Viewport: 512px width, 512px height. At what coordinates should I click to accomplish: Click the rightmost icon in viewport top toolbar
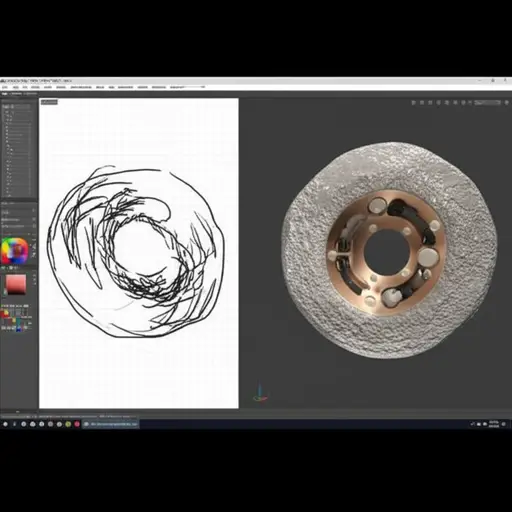click(507, 103)
